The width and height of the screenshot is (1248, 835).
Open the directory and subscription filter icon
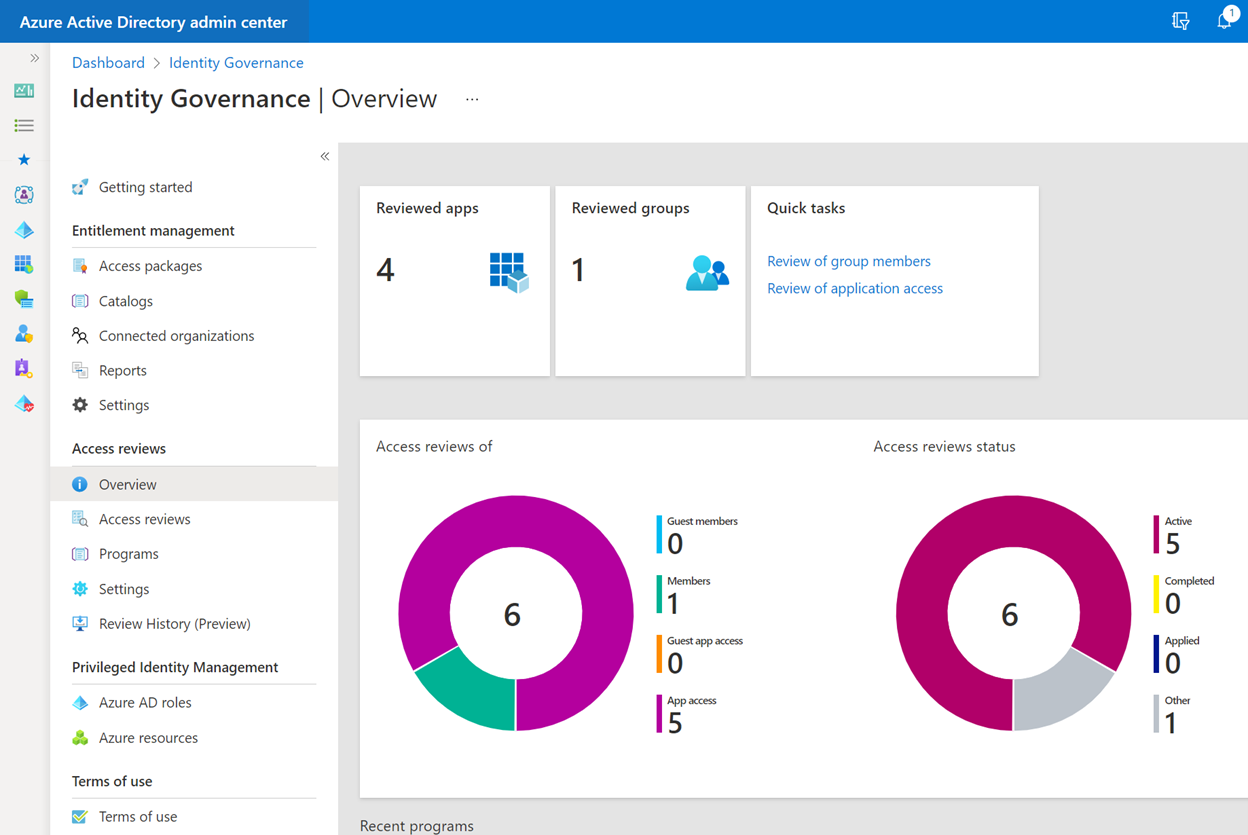click(1181, 21)
